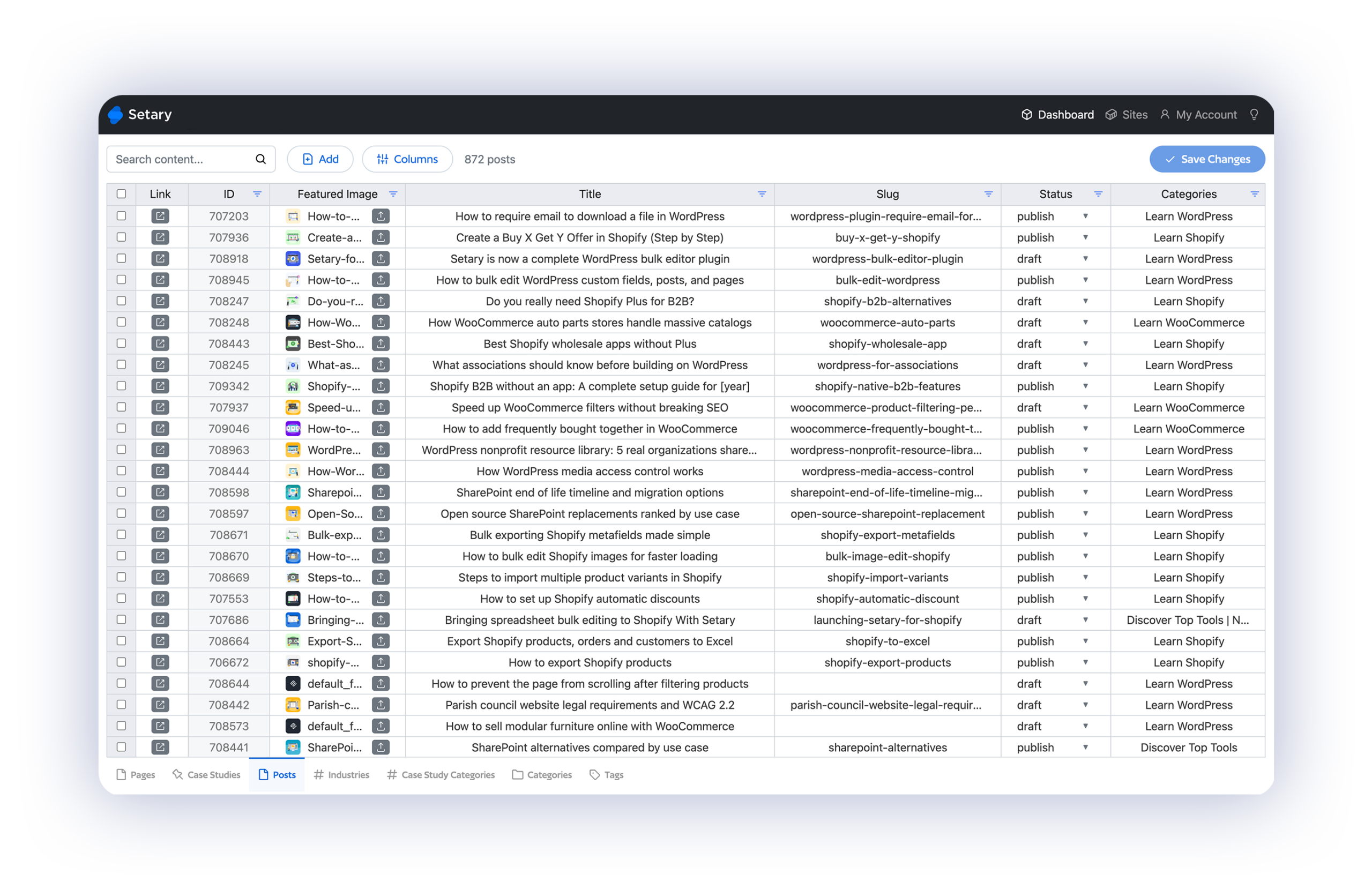
Task: Switch to the Categories tab
Action: pos(542,775)
